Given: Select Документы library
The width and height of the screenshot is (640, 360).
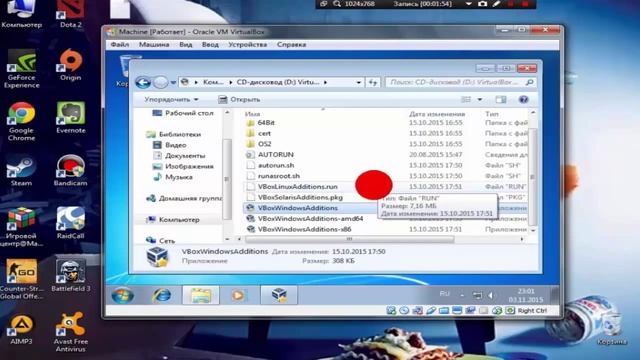Looking at the screenshot, I should click(x=179, y=156).
